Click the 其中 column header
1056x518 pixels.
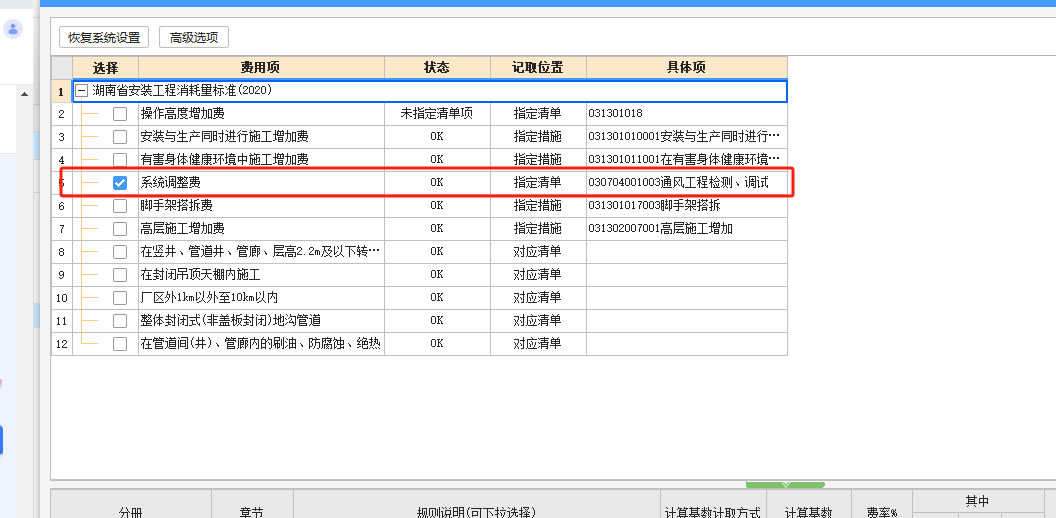click(x=977, y=500)
